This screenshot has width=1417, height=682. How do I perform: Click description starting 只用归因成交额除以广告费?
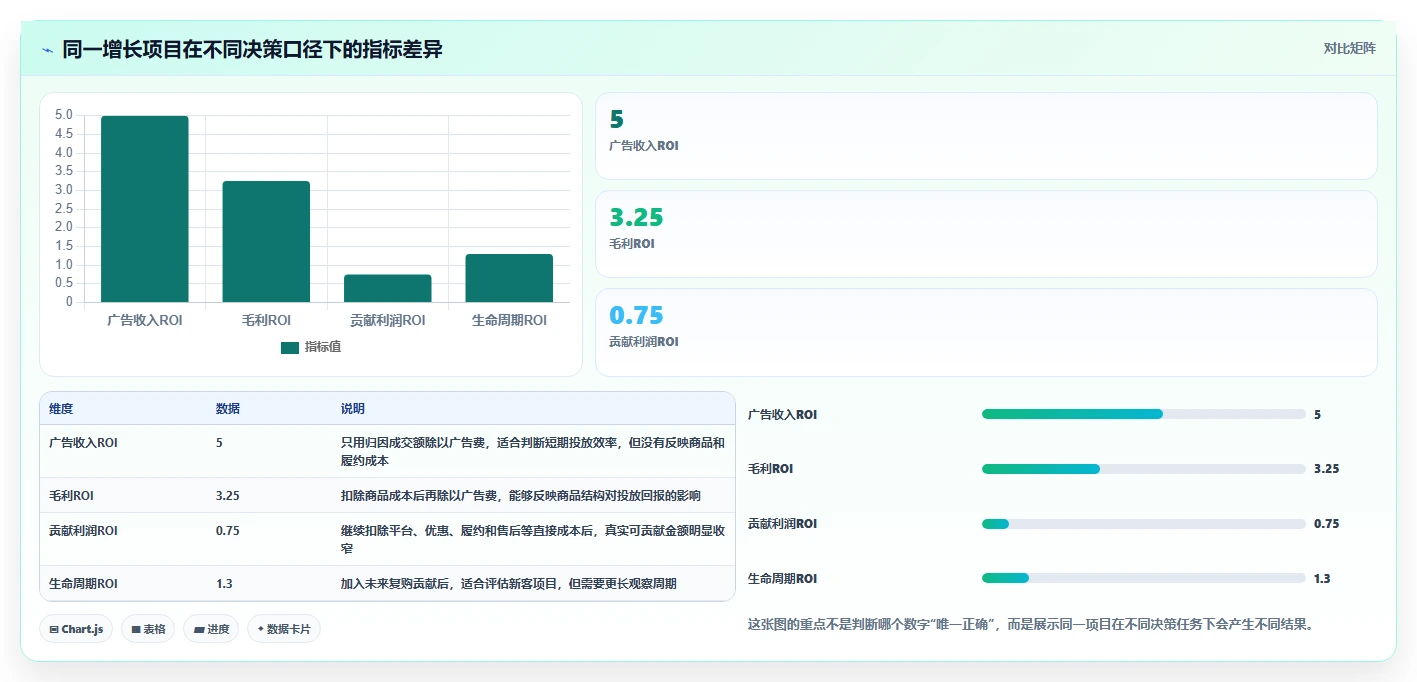(533, 451)
